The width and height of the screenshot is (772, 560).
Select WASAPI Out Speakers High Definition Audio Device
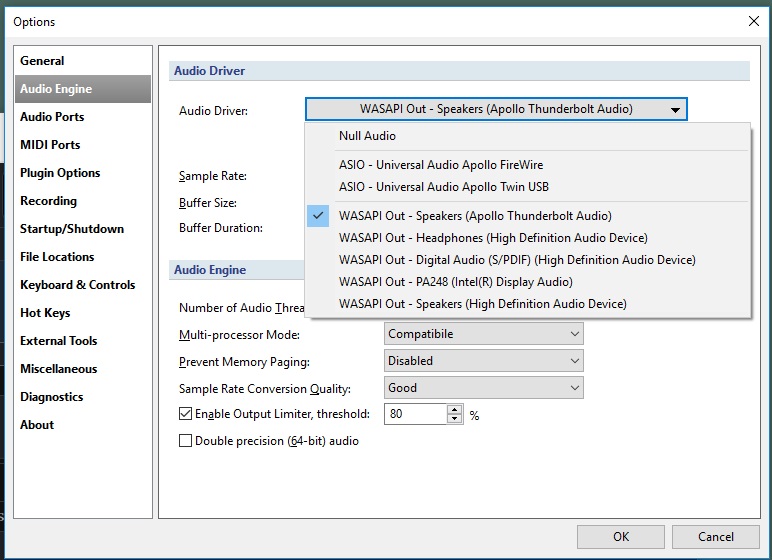tap(528, 304)
